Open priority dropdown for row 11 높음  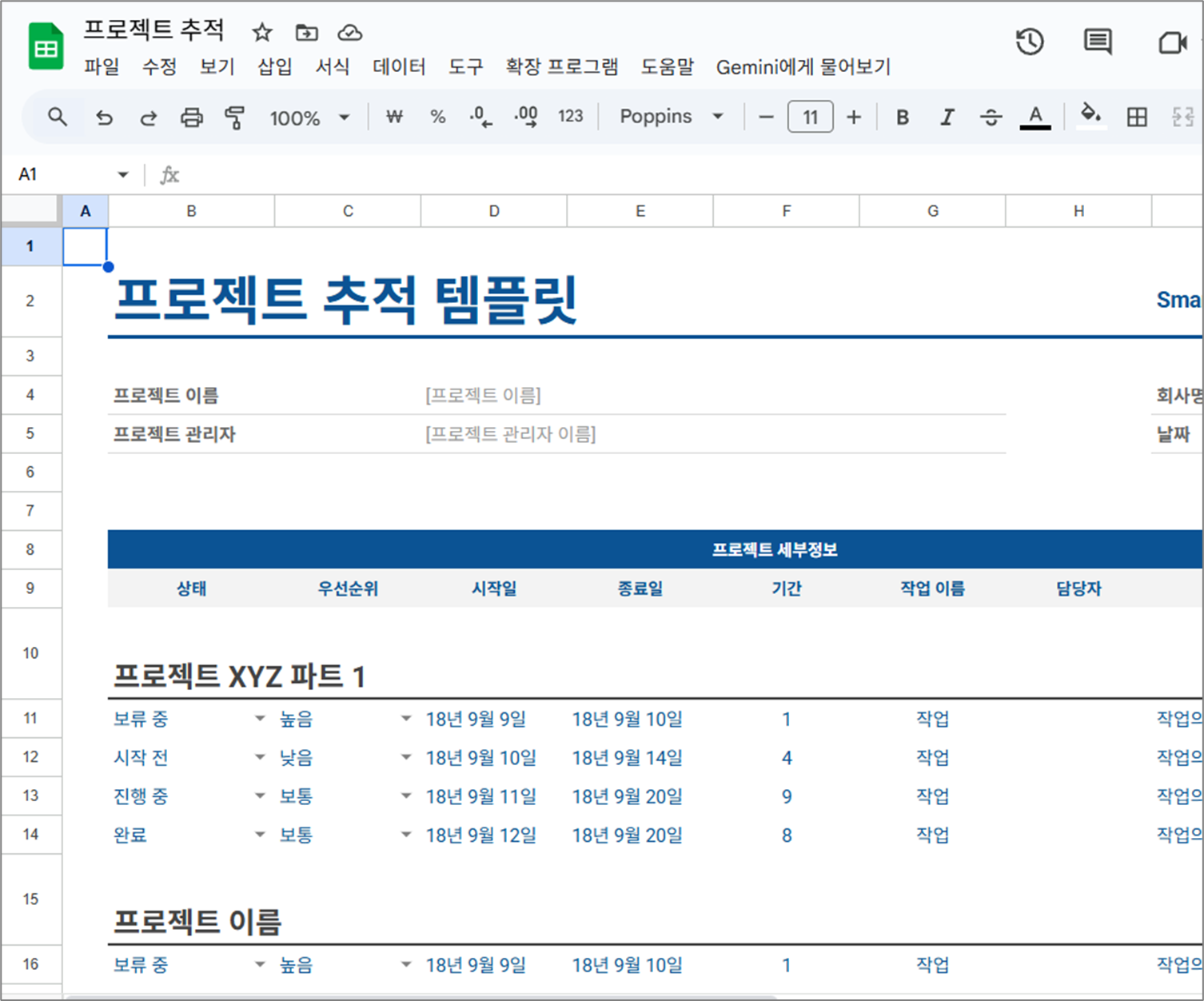coord(406,719)
